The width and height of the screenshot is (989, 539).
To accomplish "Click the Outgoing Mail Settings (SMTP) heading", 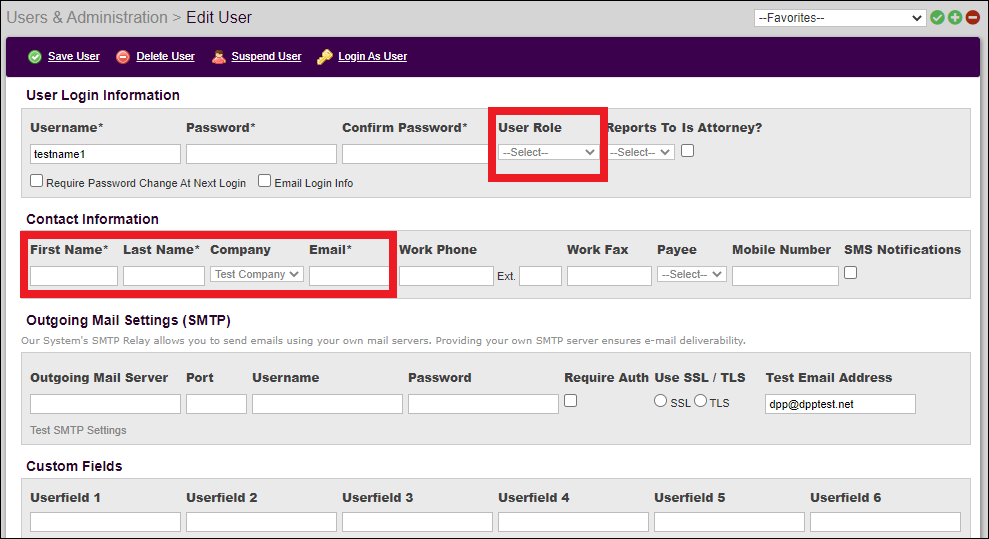I will [128, 320].
